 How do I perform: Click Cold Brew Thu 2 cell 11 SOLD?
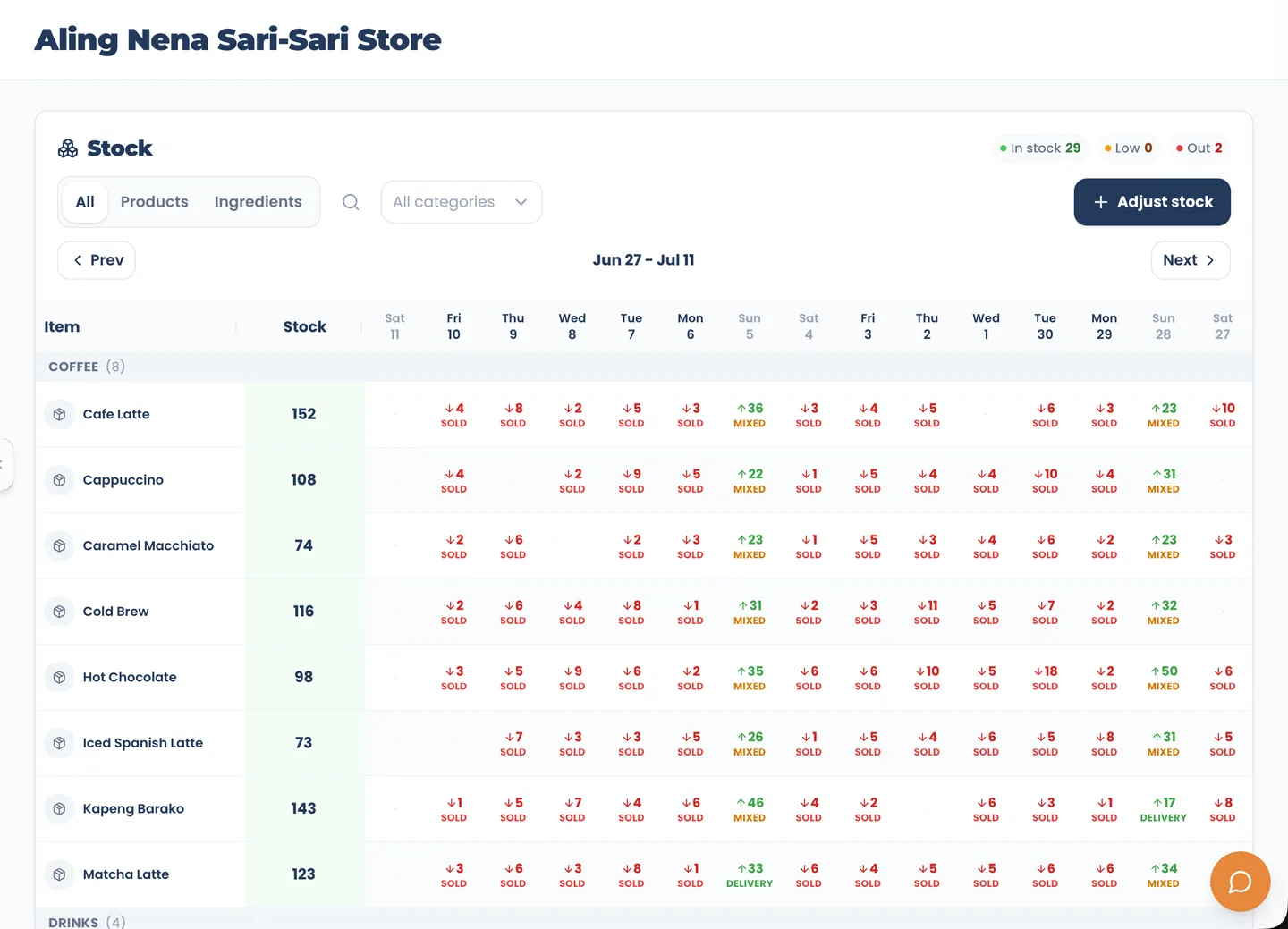click(927, 612)
